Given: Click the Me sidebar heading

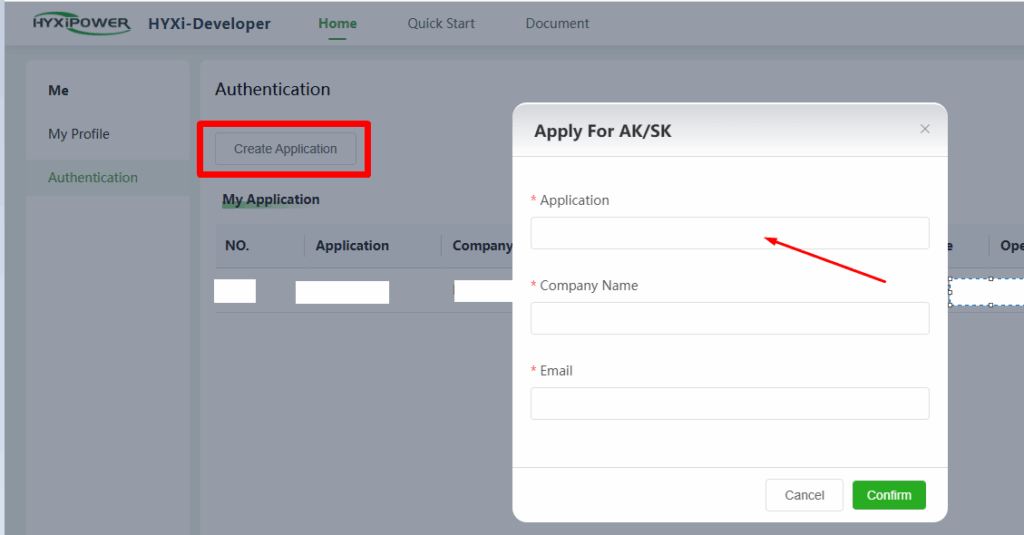Looking at the screenshot, I should [x=59, y=90].
